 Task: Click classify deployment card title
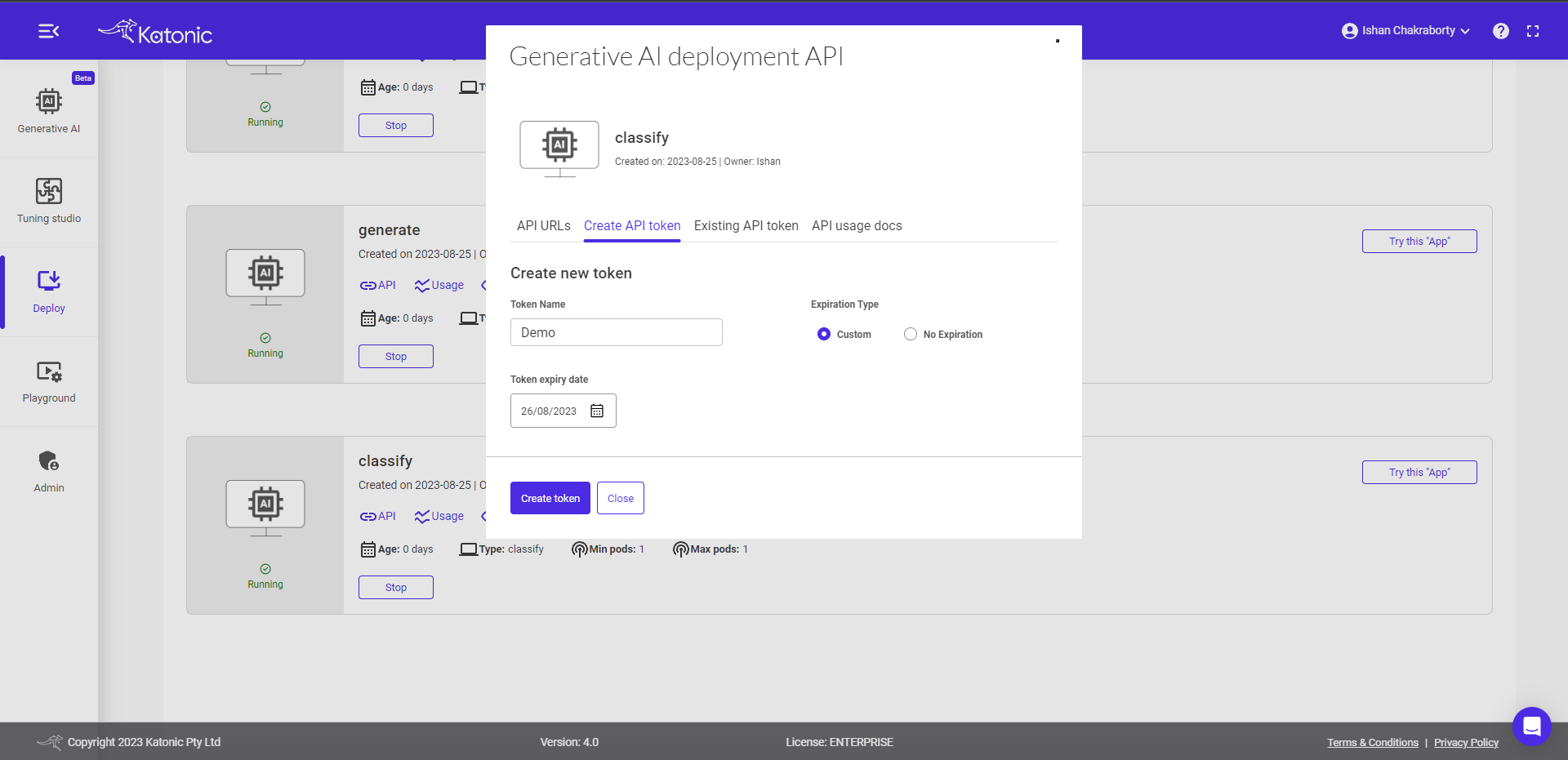point(385,461)
